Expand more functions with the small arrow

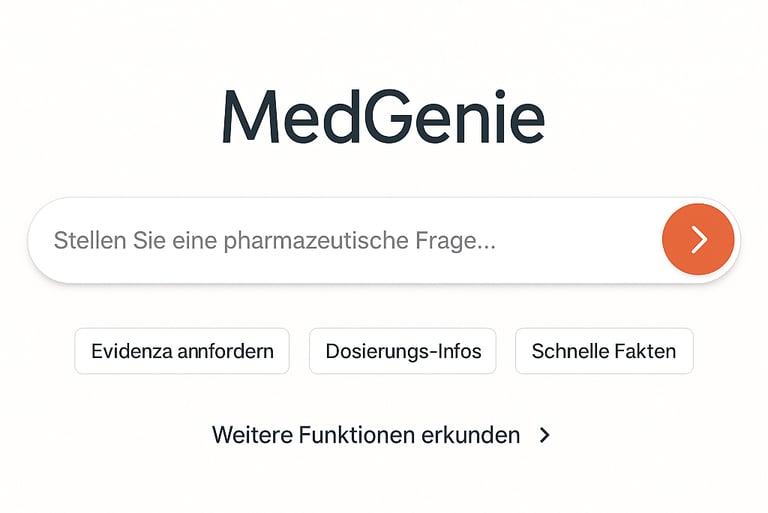coord(545,435)
